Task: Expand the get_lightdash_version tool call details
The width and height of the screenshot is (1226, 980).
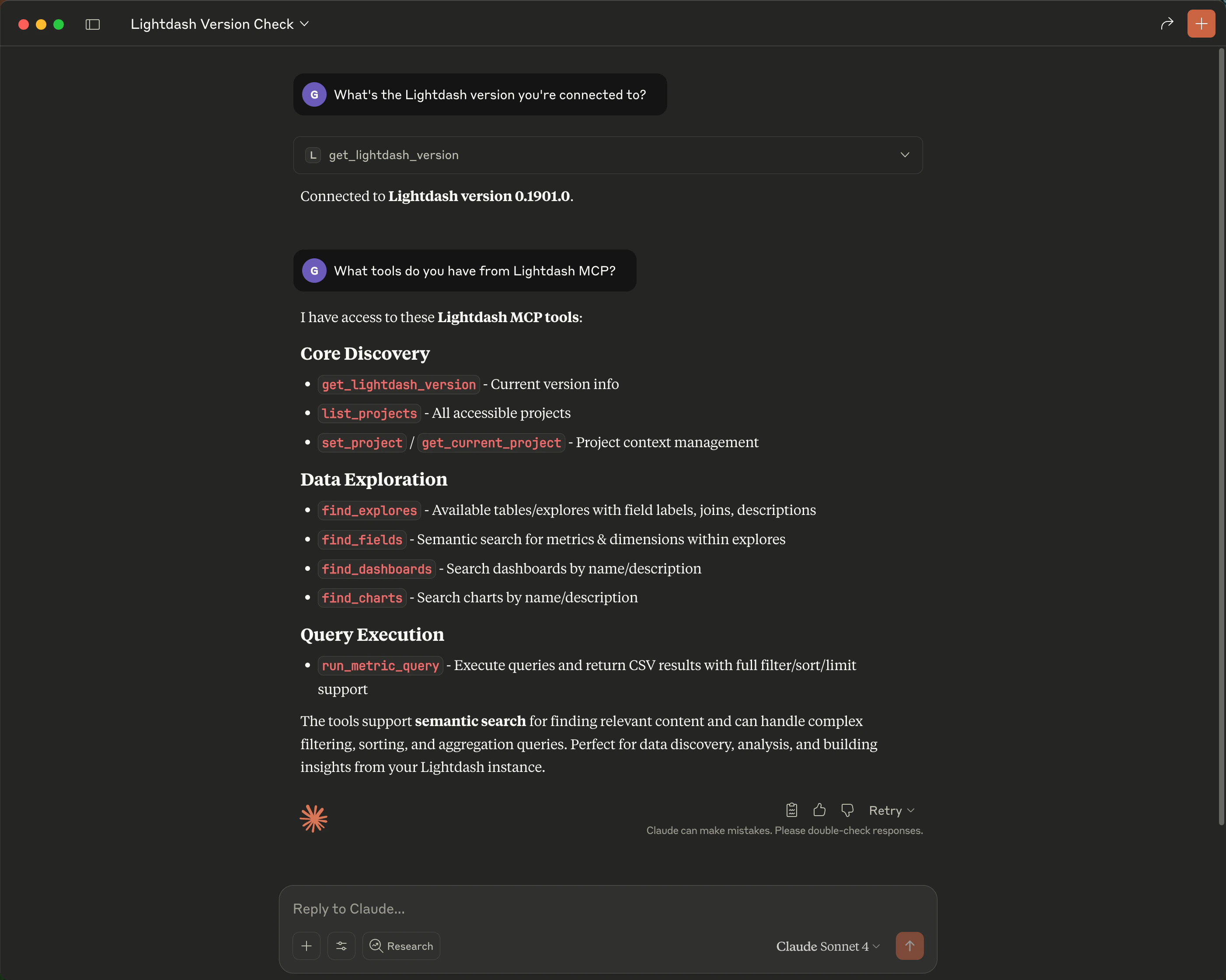Action: 905,155
